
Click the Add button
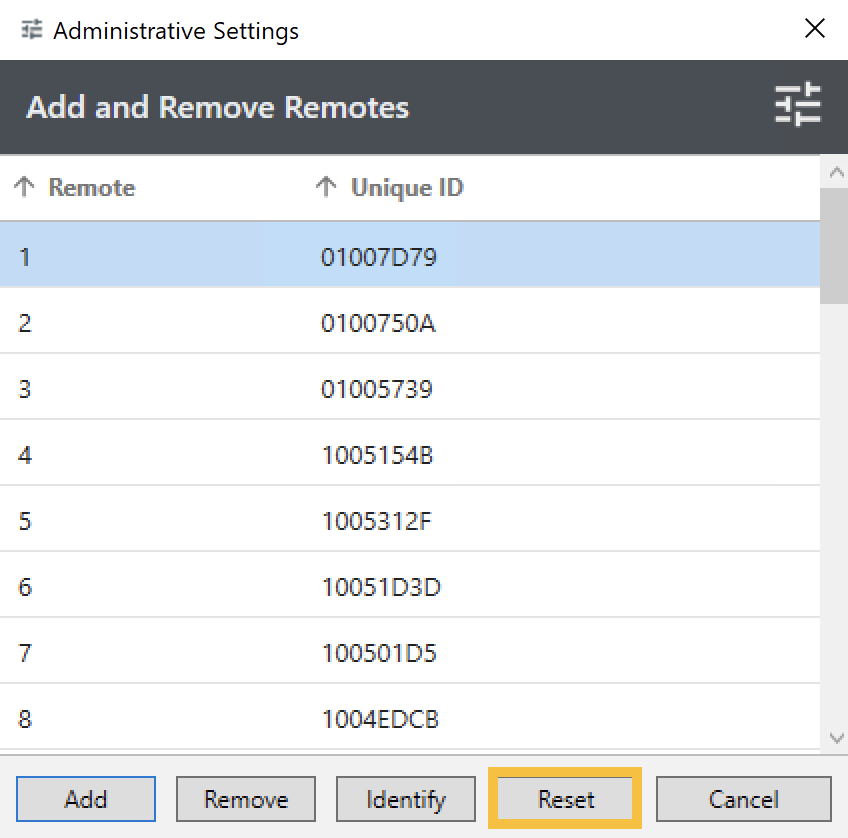tap(86, 799)
